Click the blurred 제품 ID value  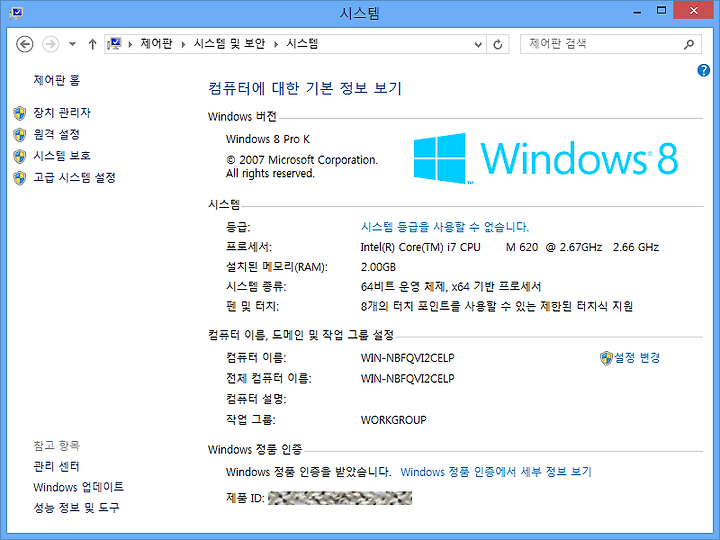tap(340, 498)
